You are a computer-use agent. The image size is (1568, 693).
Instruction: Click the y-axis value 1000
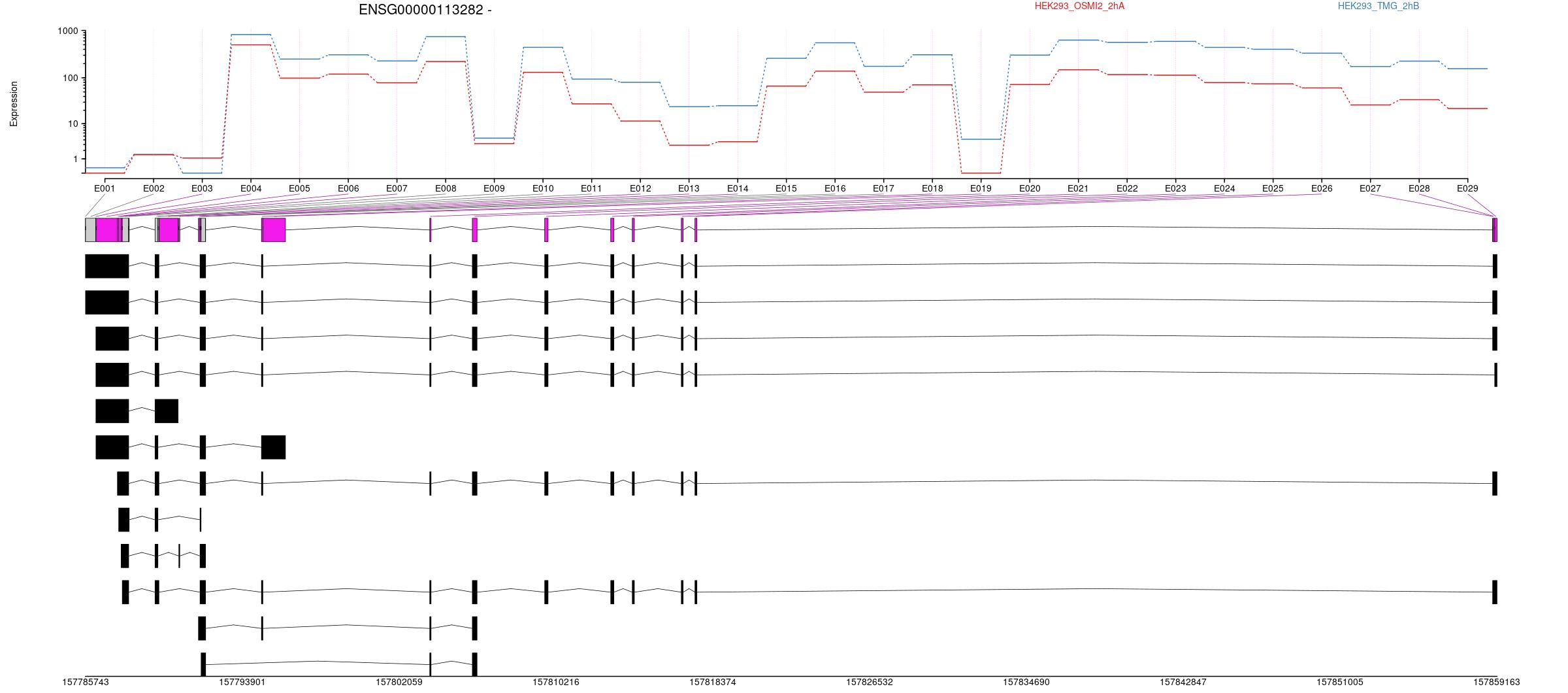(67, 31)
